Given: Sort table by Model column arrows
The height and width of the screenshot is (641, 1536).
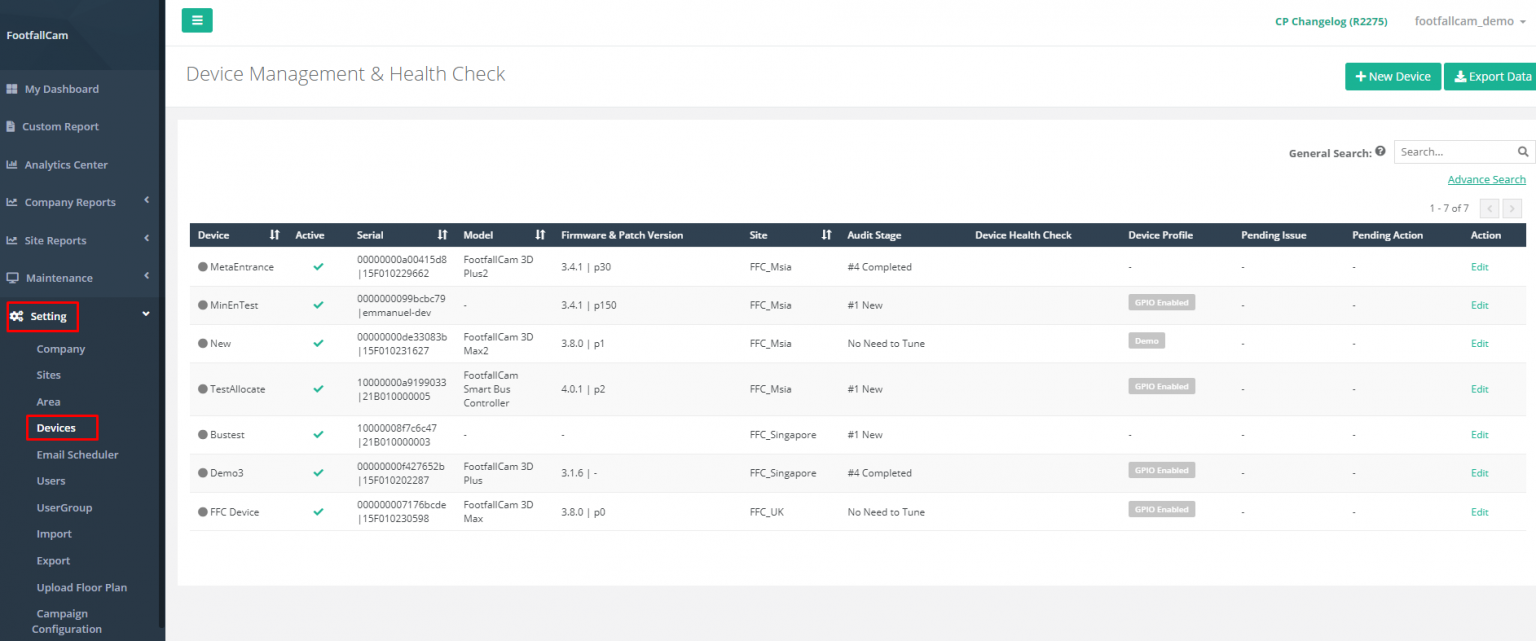Looking at the screenshot, I should (540, 235).
